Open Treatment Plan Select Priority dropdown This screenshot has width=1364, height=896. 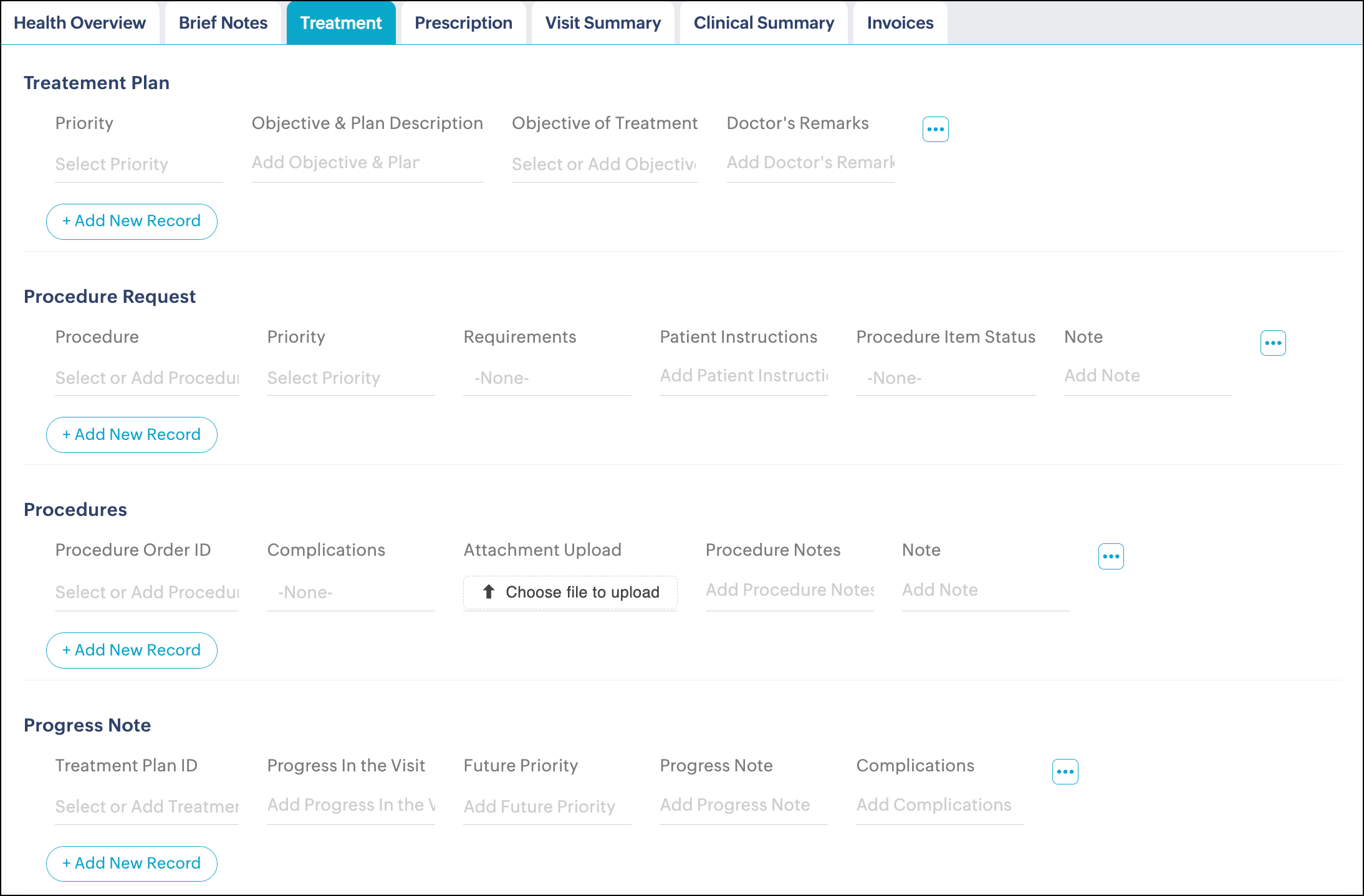[x=138, y=164]
